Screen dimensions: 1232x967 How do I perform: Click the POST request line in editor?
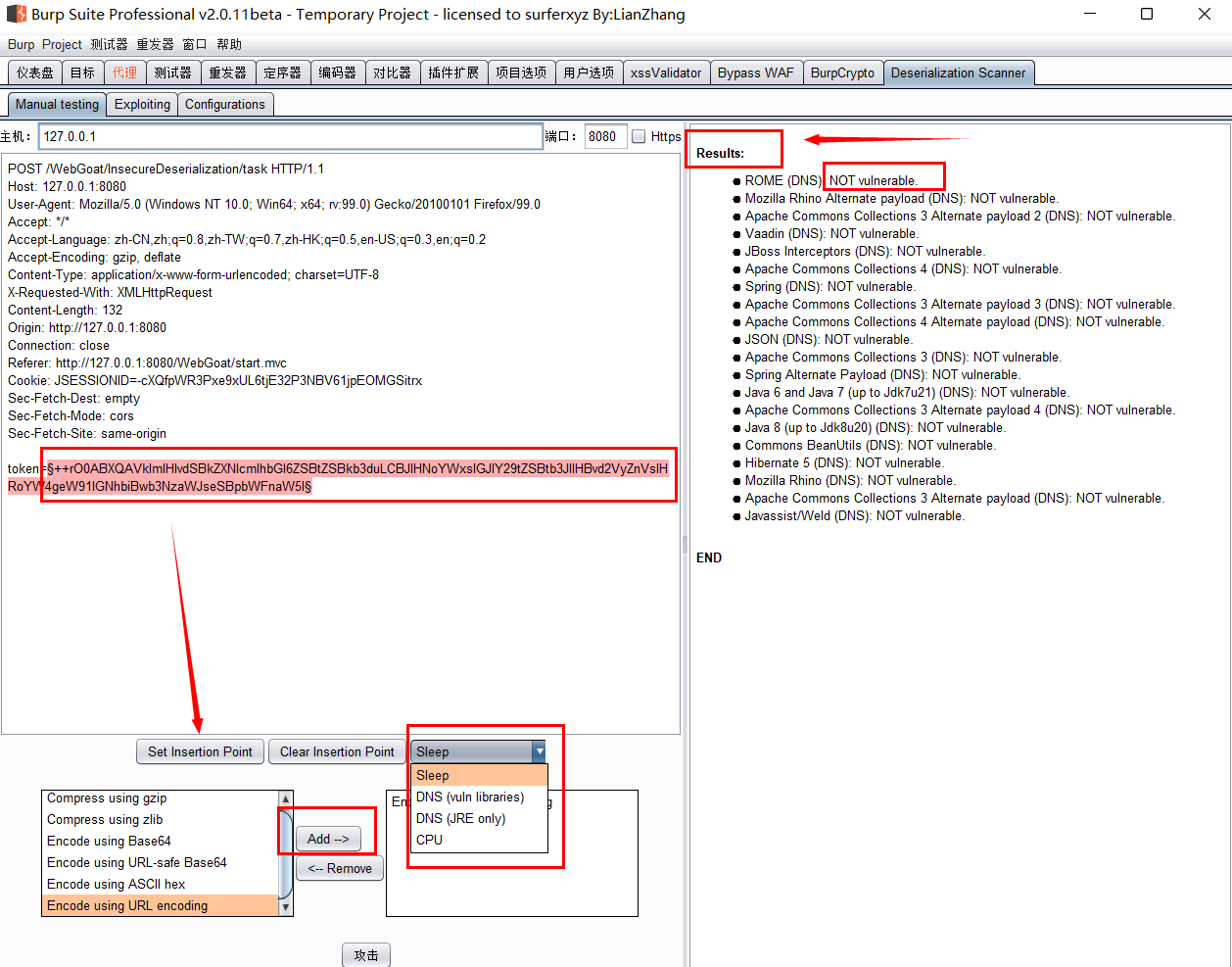point(166,169)
